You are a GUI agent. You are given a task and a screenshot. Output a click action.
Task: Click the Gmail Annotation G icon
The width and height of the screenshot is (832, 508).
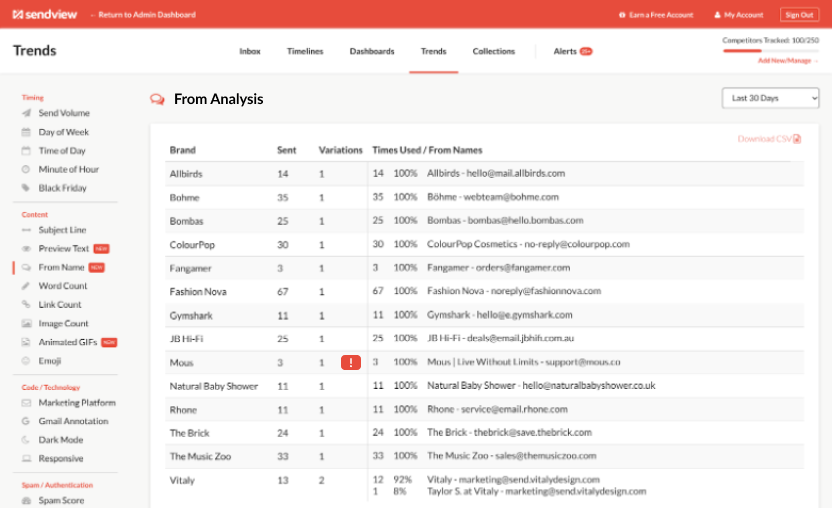click(26, 421)
